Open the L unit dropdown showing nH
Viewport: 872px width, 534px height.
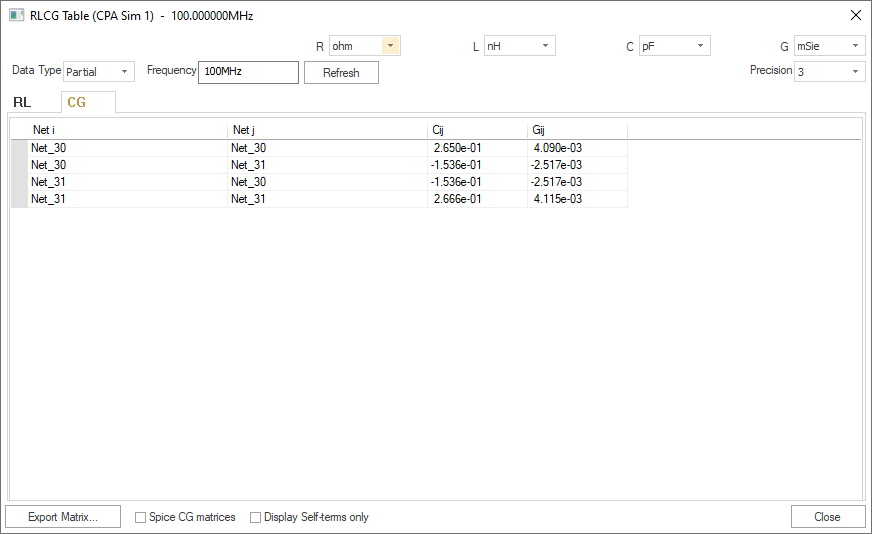click(x=519, y=46)
